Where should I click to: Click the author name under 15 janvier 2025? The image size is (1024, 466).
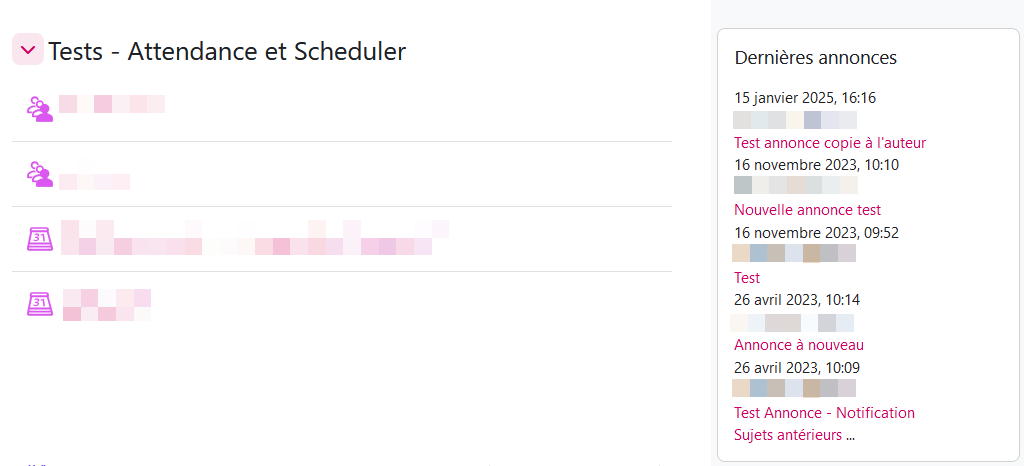(x=795, y=120)
